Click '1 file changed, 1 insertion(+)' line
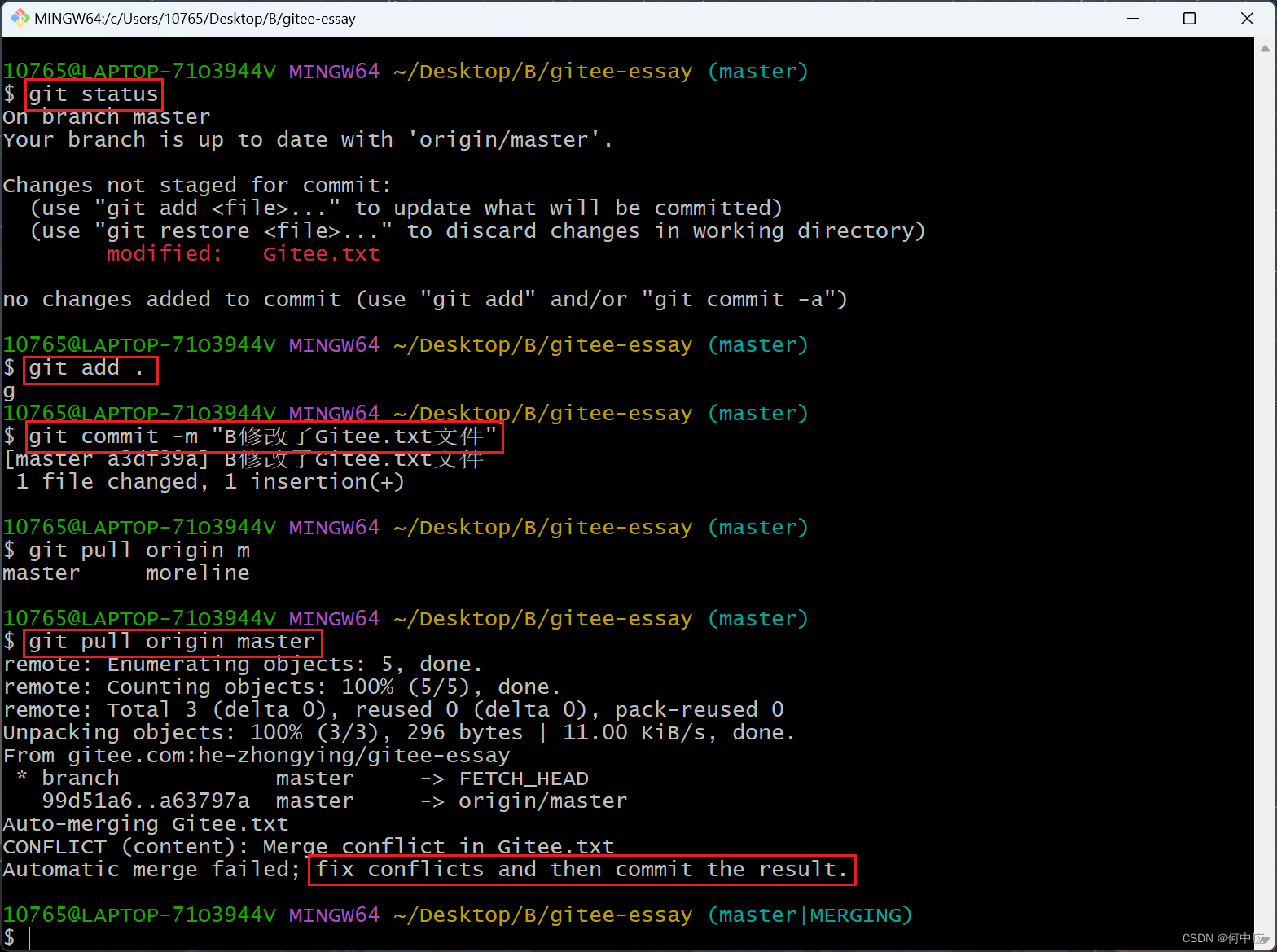Viewport: 1277px width, 952px height. click(x=210, y=482)
